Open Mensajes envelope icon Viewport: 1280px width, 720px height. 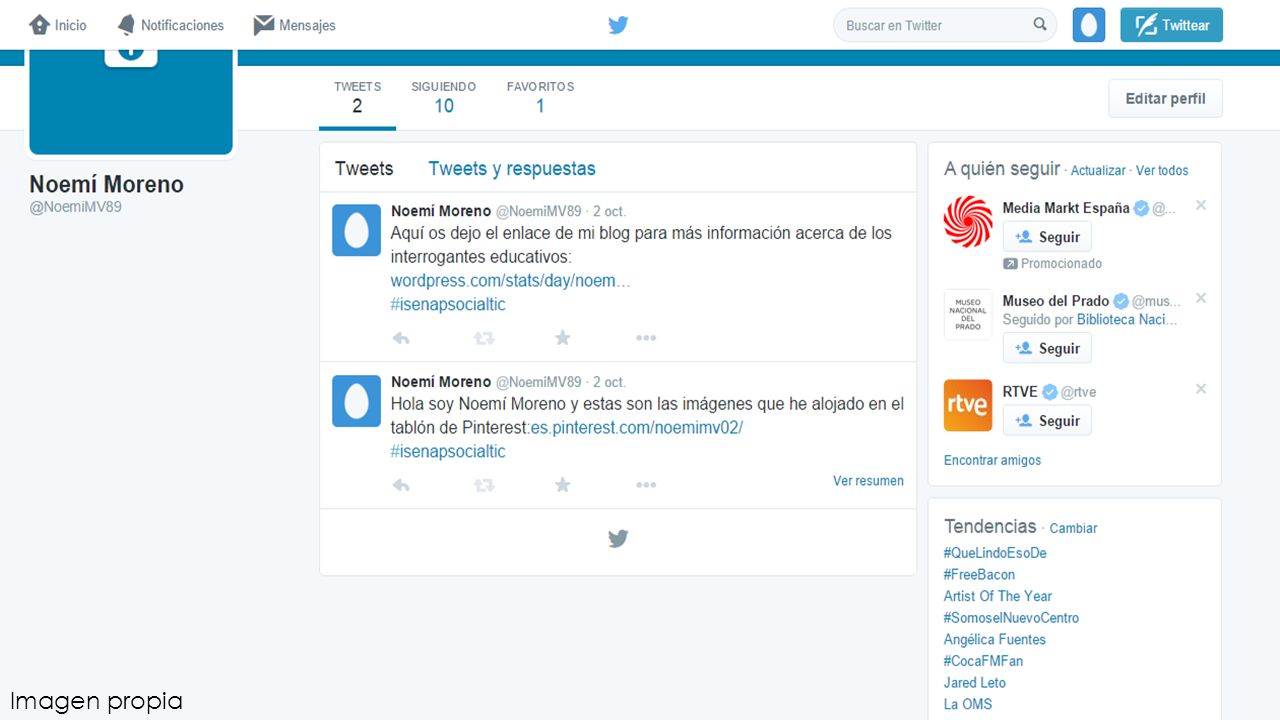pyautogui.click(x=264, y=25)
